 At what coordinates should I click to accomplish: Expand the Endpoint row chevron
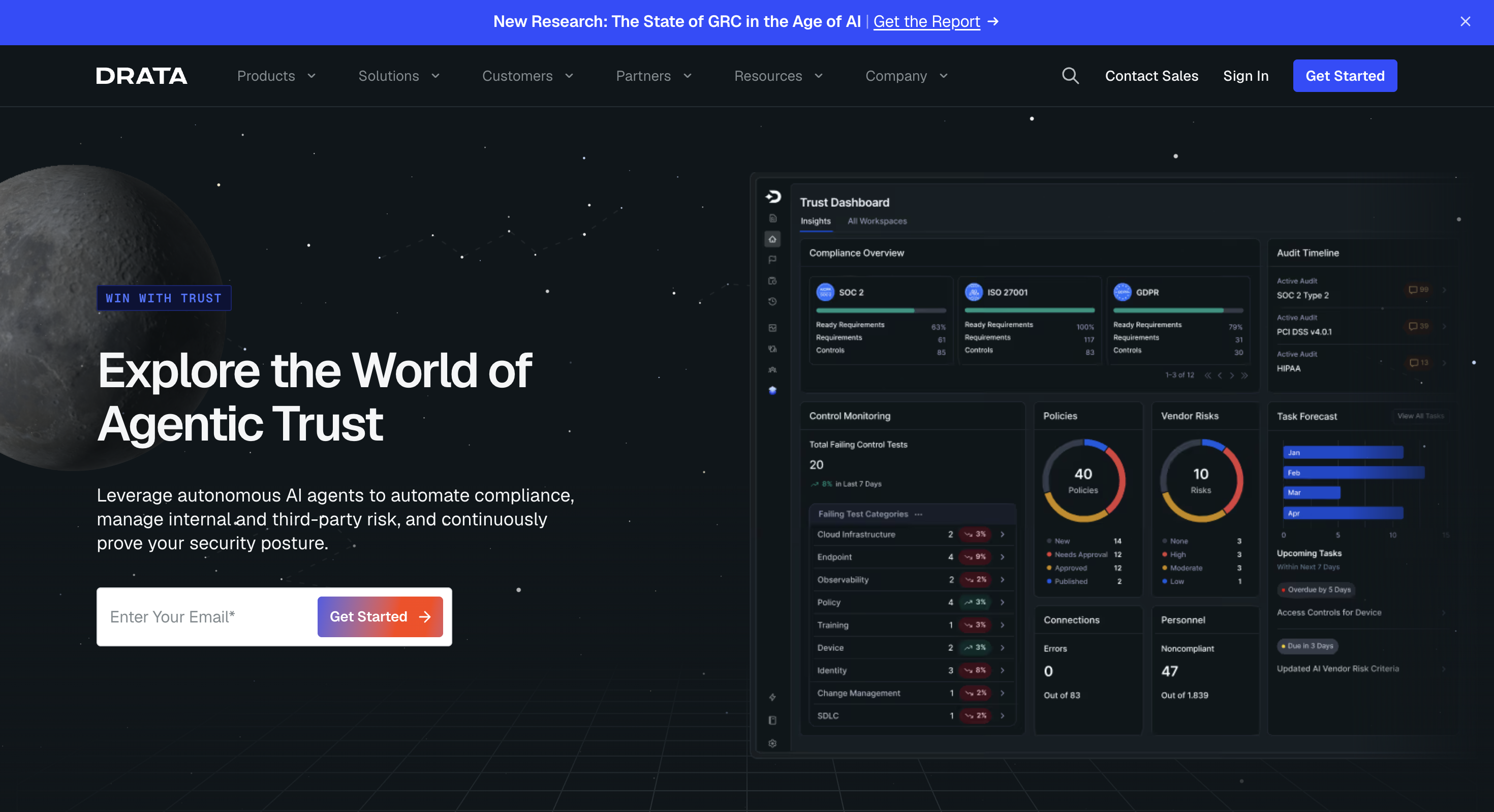point(1002,557)
